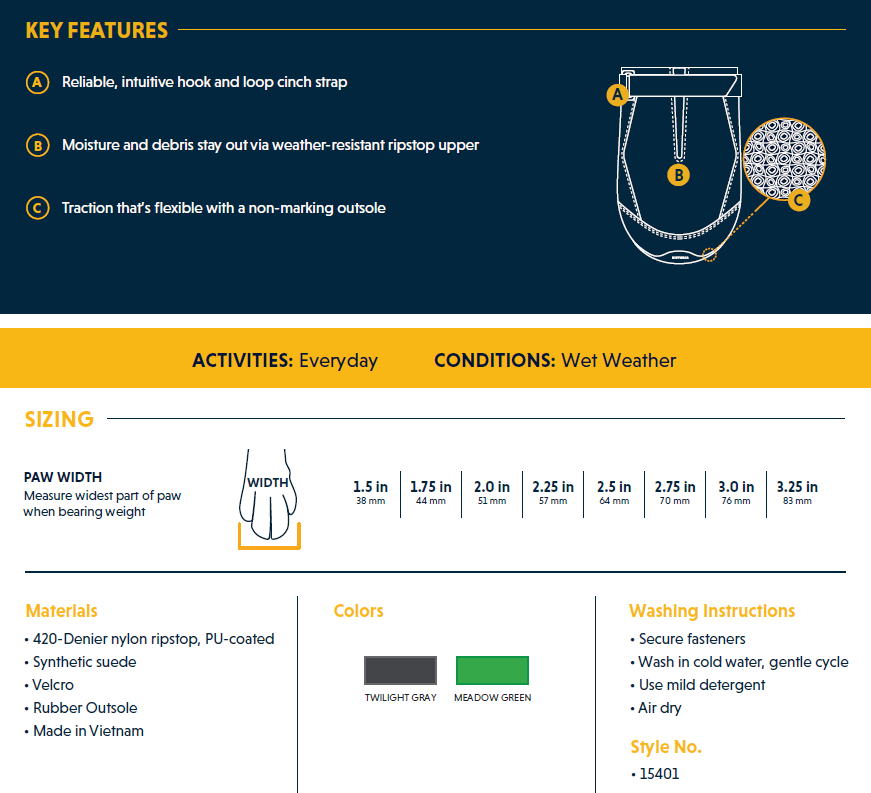
Task: Click the MEADOW GREEN label
Action: [493, 697]
